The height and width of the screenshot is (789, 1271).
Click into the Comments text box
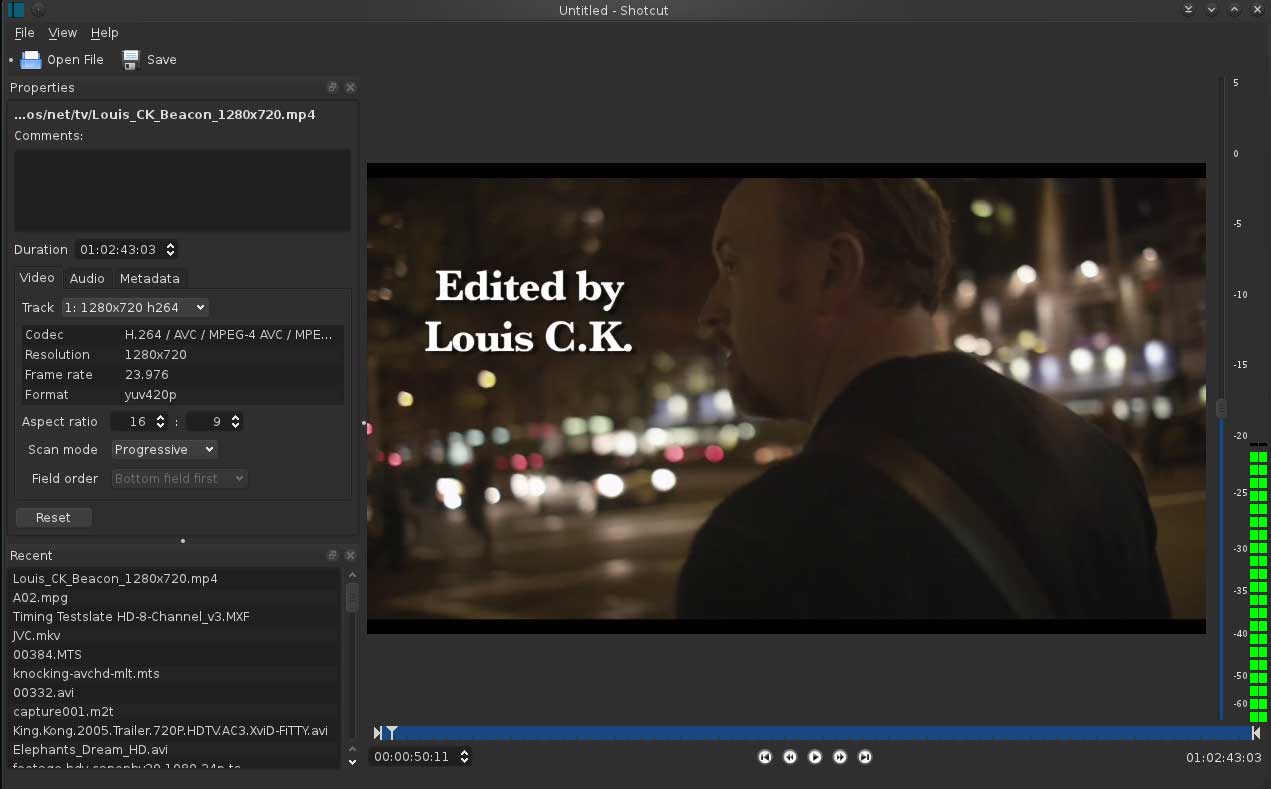click(x=182, y=190)
